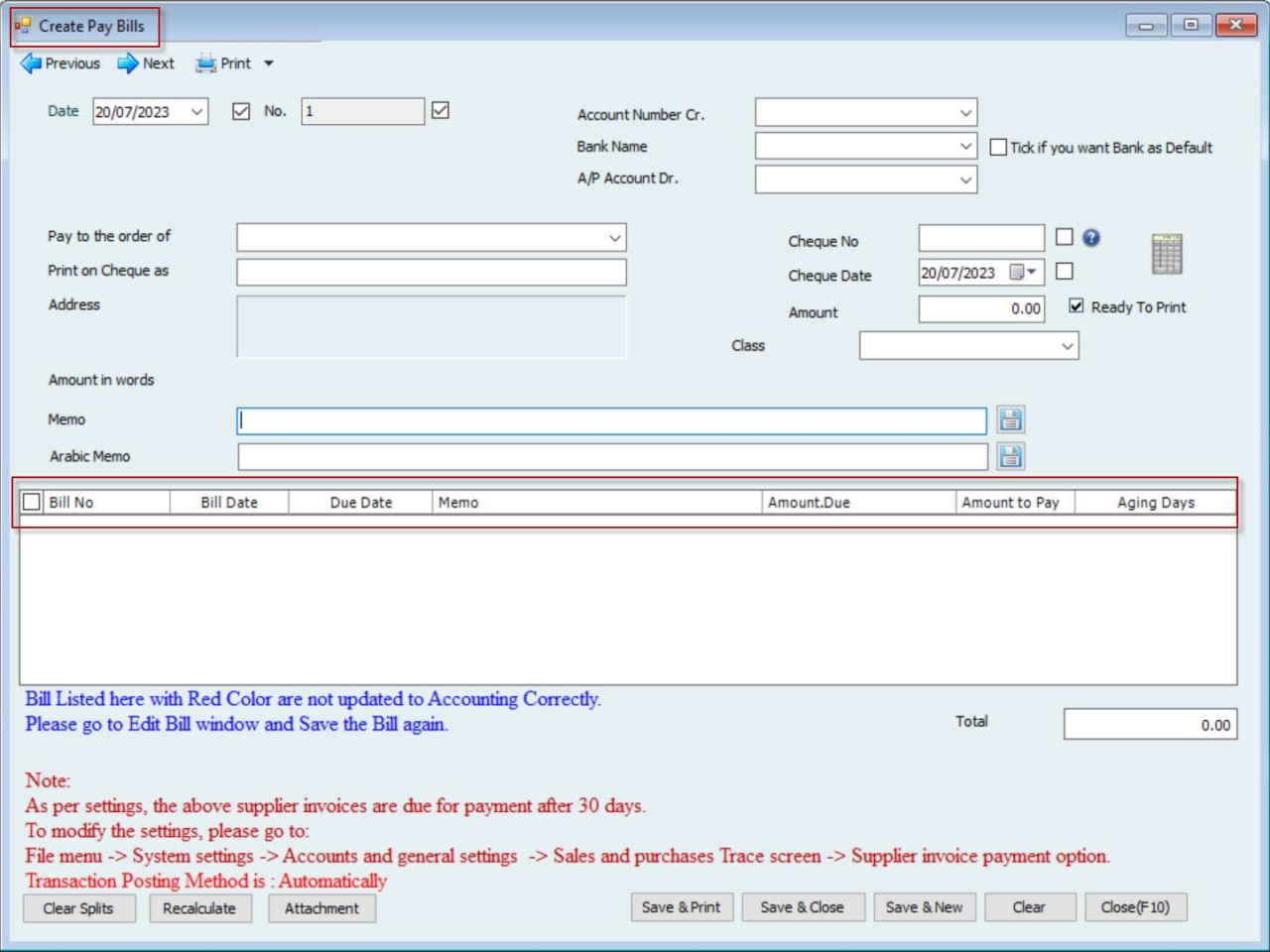Image resolution: width=1270 pixels, height=952 pixels.
Task: Expand the Account Number Cr. dropdown
Action: (965, 113)
